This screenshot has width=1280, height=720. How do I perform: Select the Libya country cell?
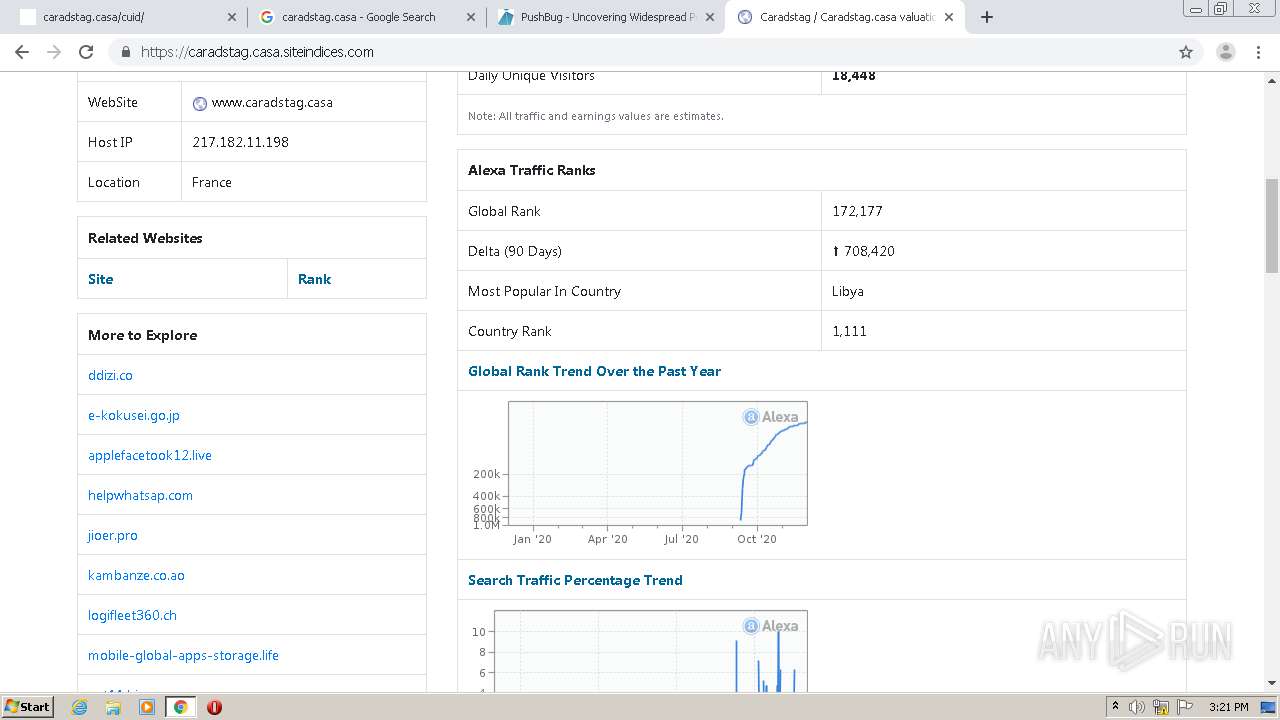pyautogui.click(x=1003, y=291)
